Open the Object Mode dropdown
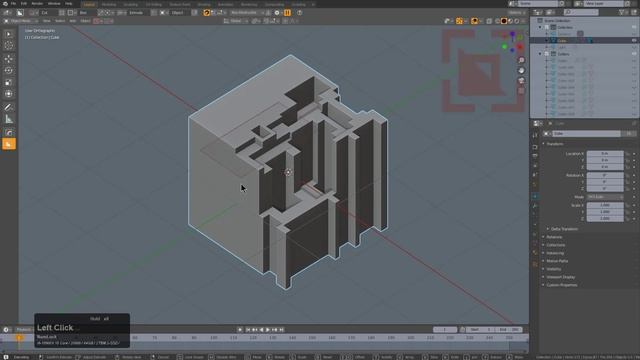 click(x=20, y=21)
